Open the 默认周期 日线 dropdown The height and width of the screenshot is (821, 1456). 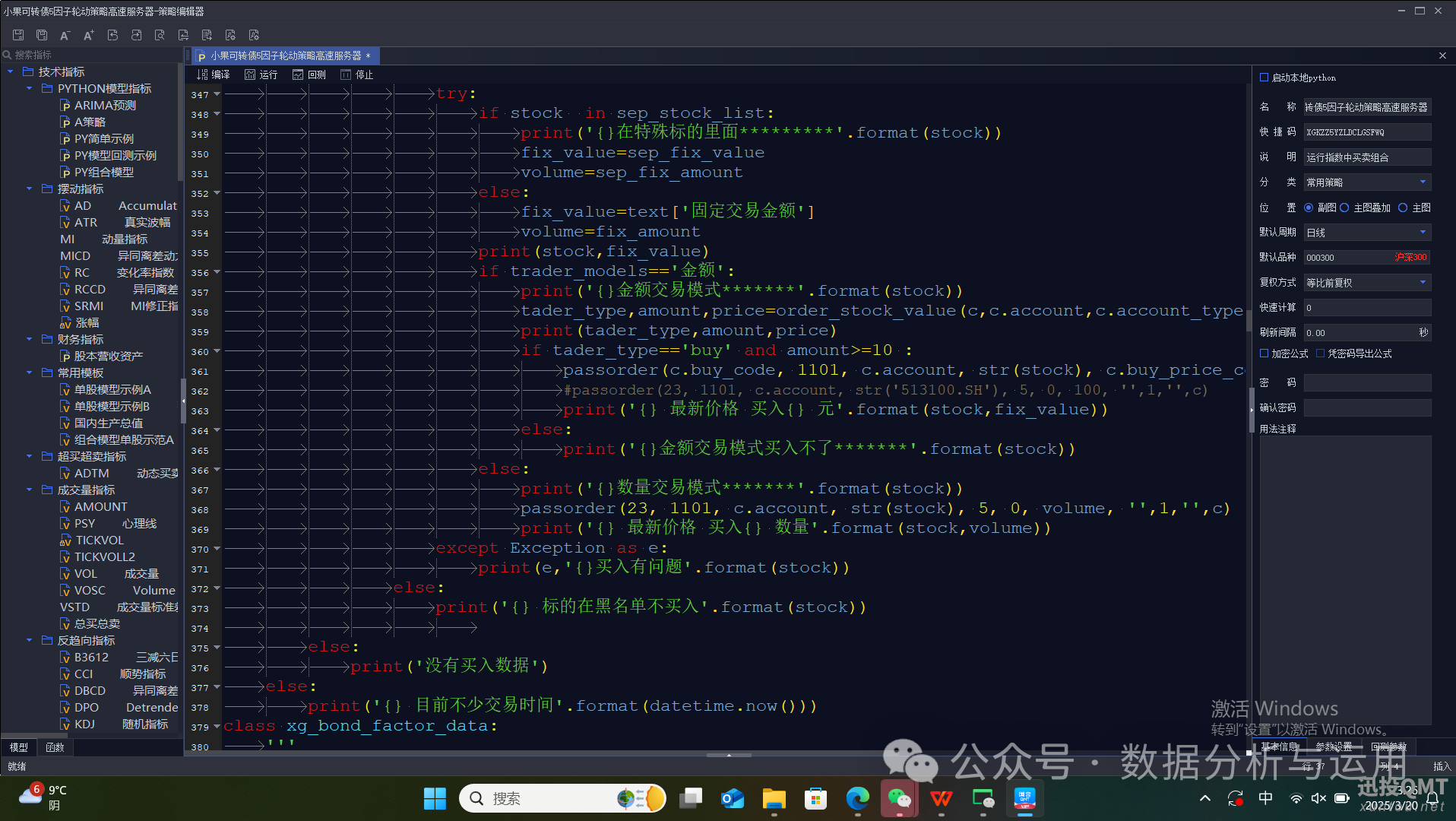coord(1367,233)
